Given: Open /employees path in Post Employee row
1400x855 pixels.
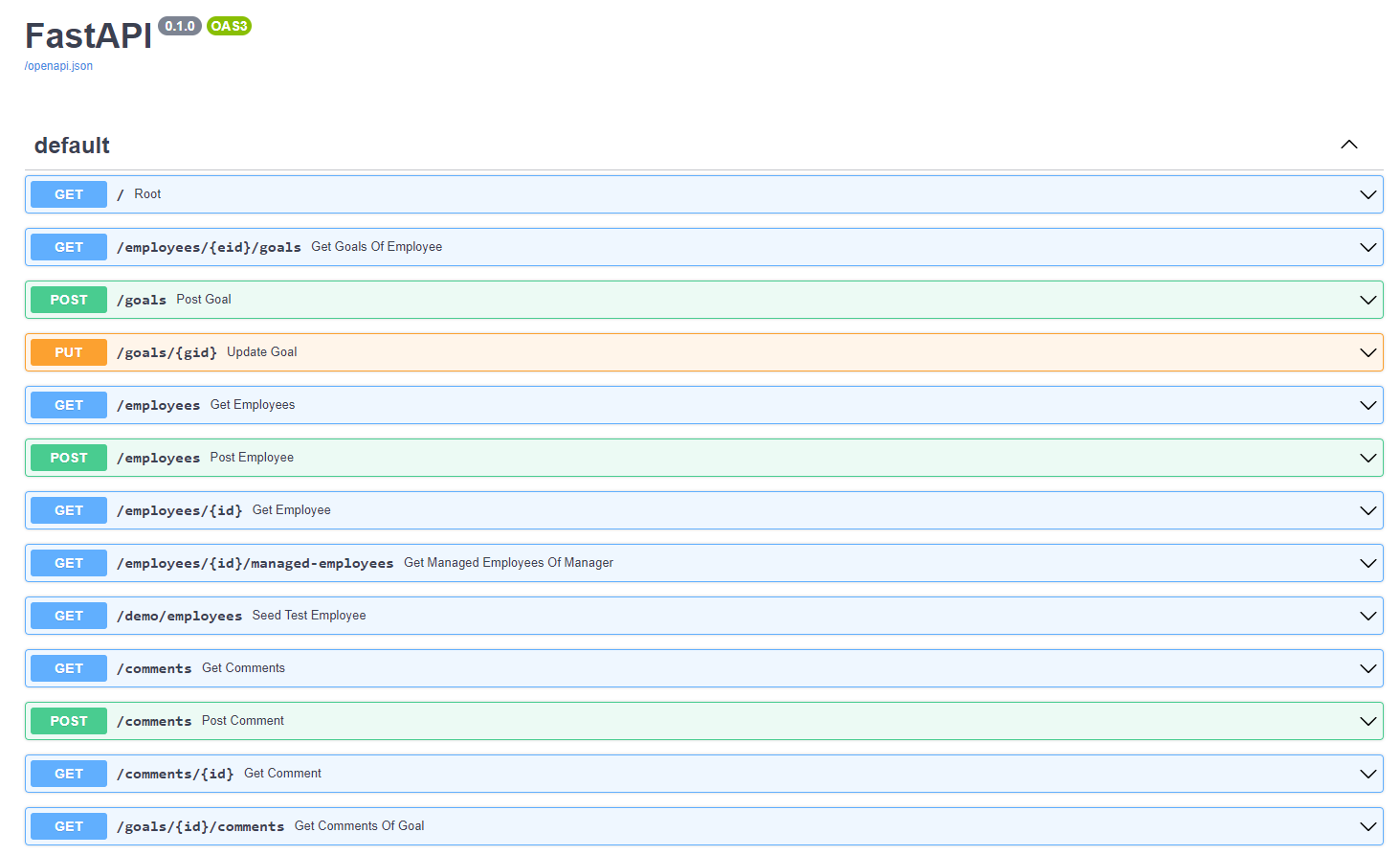Looking at the screenshot, I should click(158, 458).
